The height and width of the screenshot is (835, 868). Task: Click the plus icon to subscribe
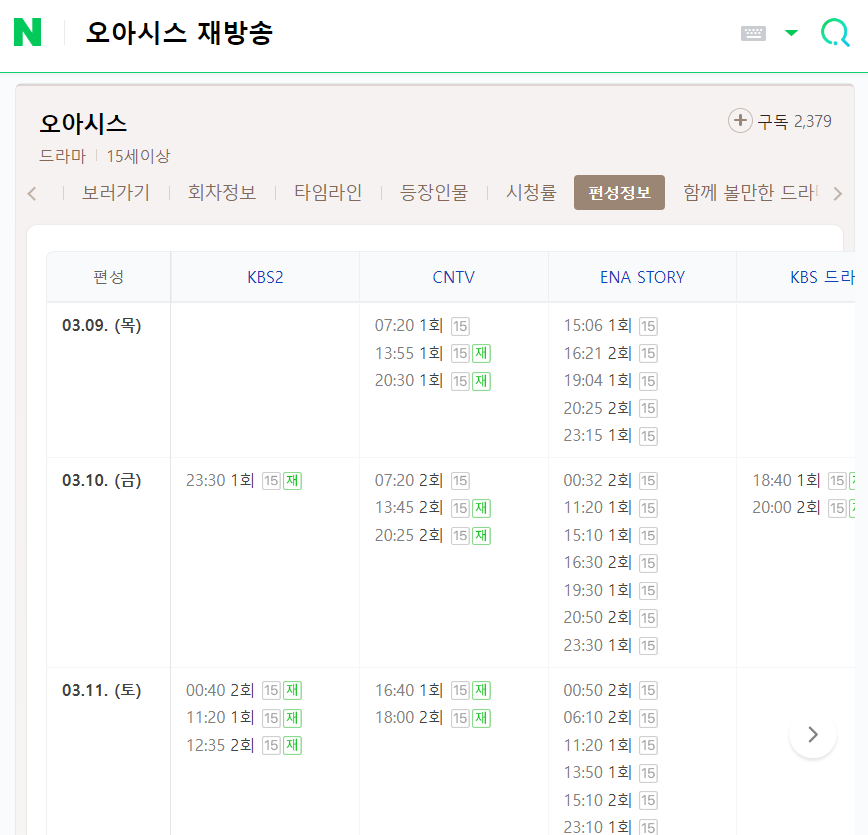click(x=740, y=119)
